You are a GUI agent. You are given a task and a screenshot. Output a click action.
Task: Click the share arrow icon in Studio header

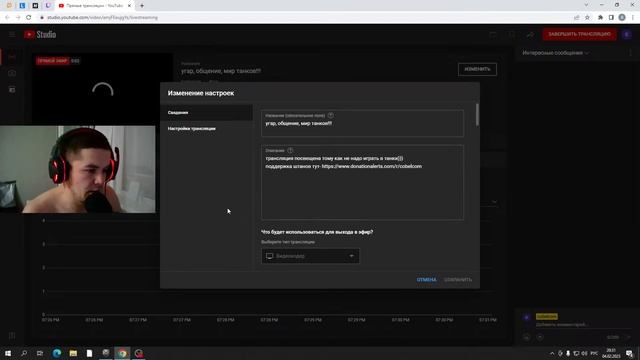[530, 35]
